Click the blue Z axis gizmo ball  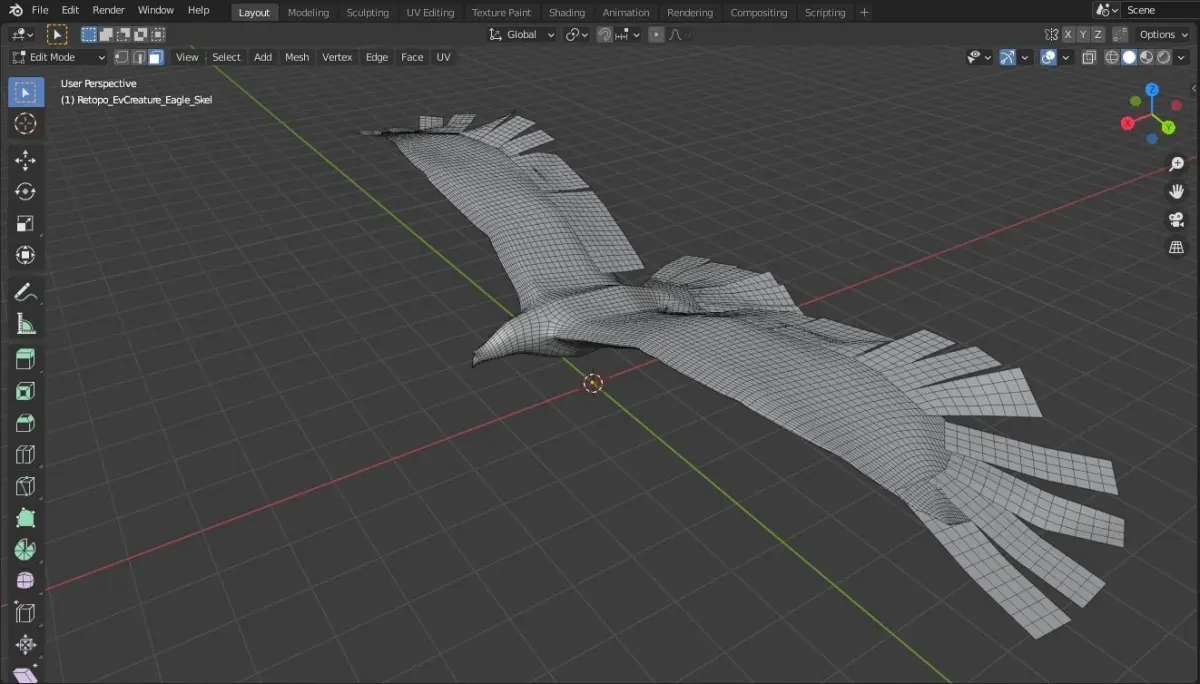[x=1152, y=89]
